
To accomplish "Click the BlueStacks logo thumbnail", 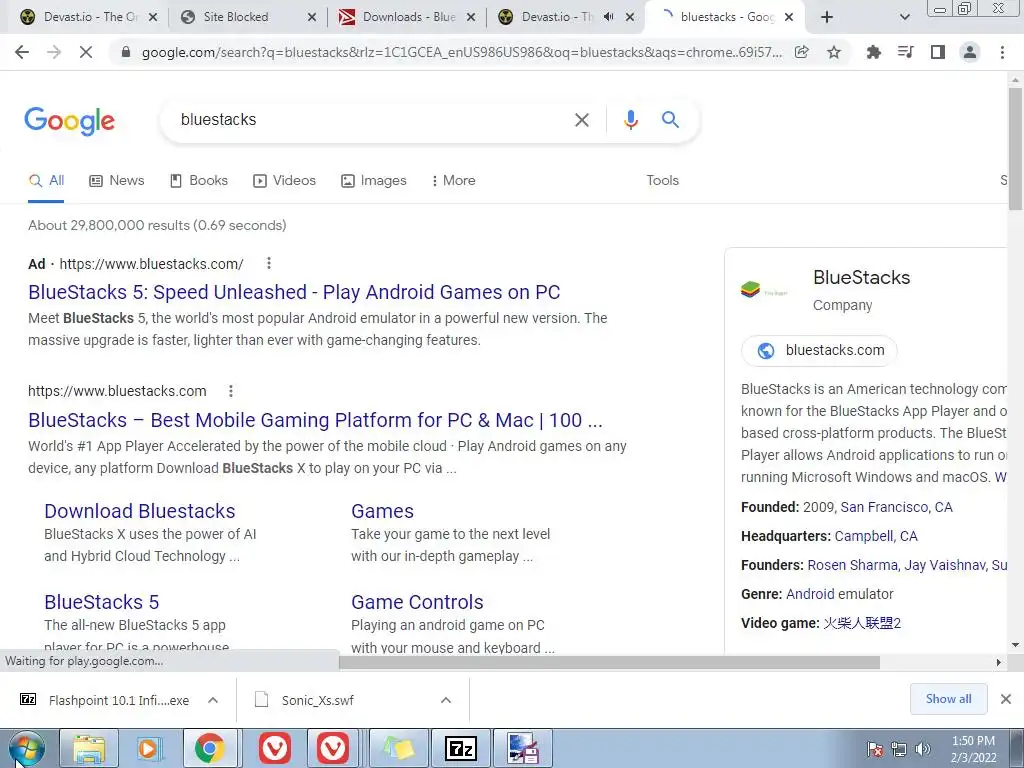I will click(x=764, y=289).
